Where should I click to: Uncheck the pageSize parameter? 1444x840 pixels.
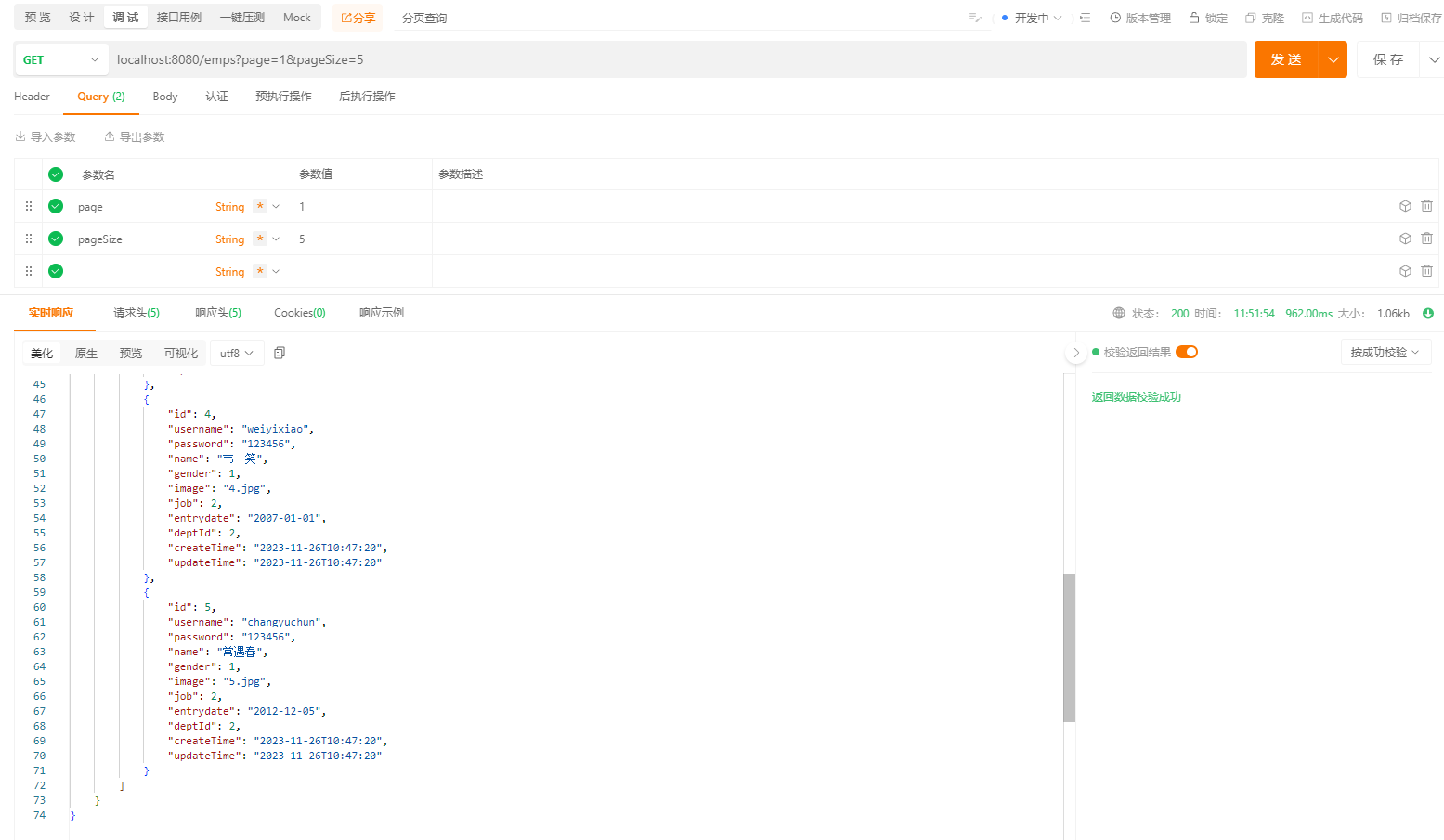(x=55, y=238)
